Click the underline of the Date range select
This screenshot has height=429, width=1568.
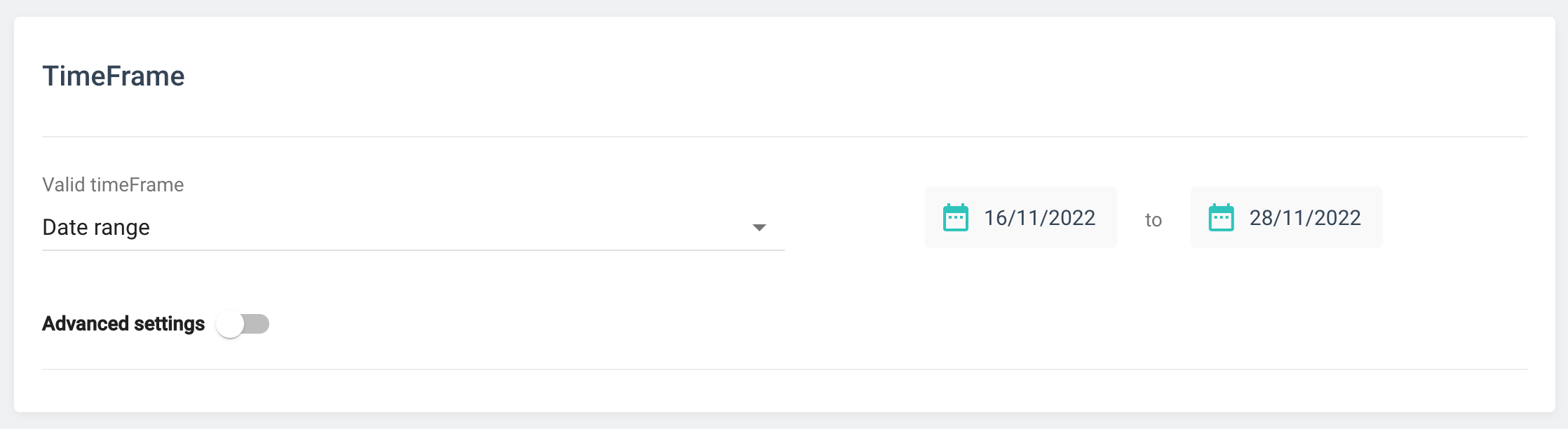click(x=412, y=250)
